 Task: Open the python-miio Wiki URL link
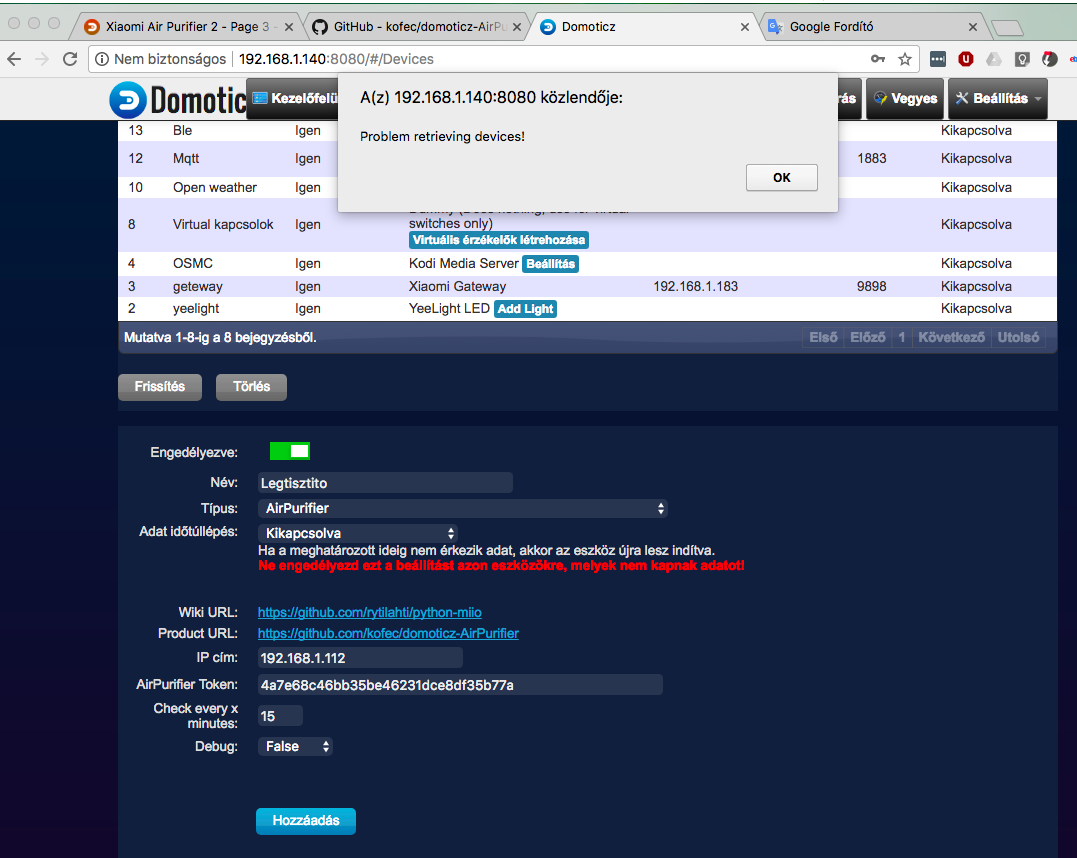(x=370, y=612)
